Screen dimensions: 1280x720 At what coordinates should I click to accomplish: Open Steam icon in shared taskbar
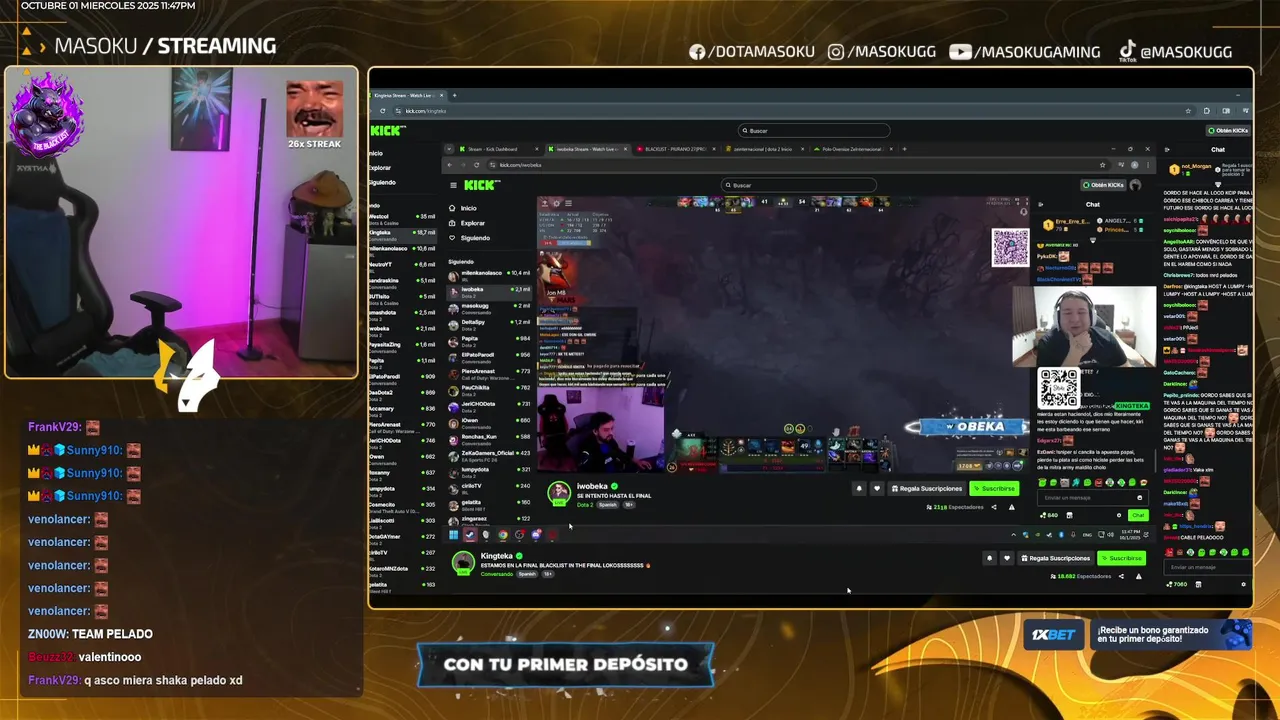click(x=470, y=535)
